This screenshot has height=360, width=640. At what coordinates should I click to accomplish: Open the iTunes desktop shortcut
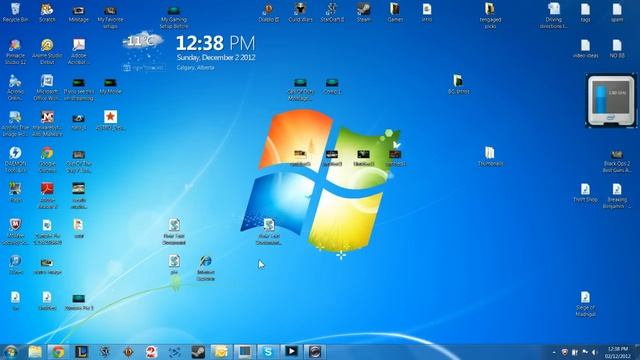point(15,265)
